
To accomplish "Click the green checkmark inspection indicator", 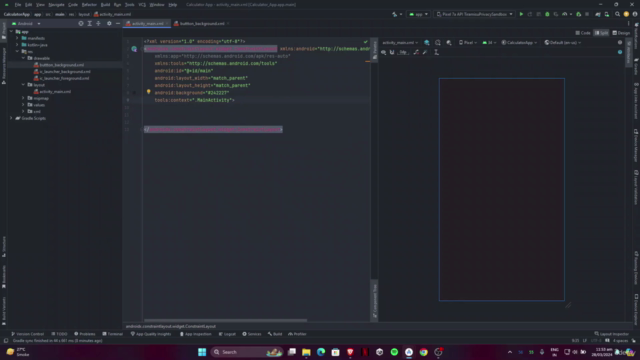I will click(x=366, y=42).
